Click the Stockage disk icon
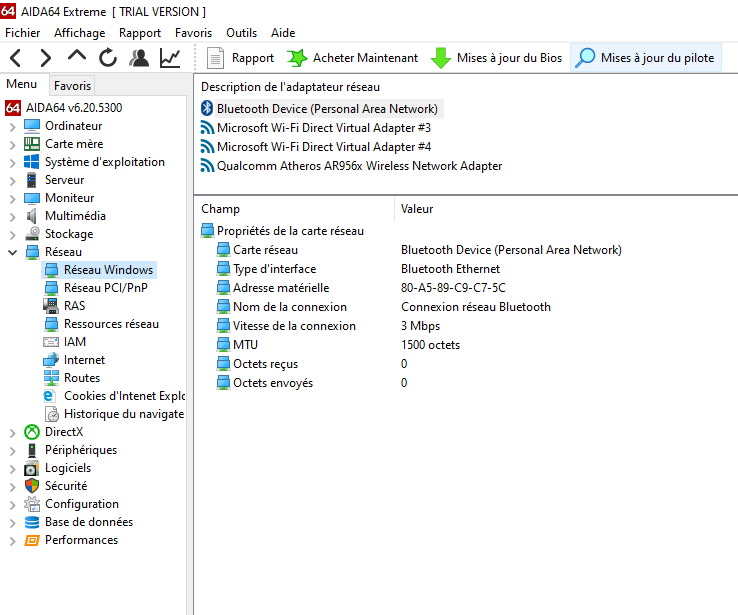The width and height of the screenshot is (738, 615). click(32, 234)
